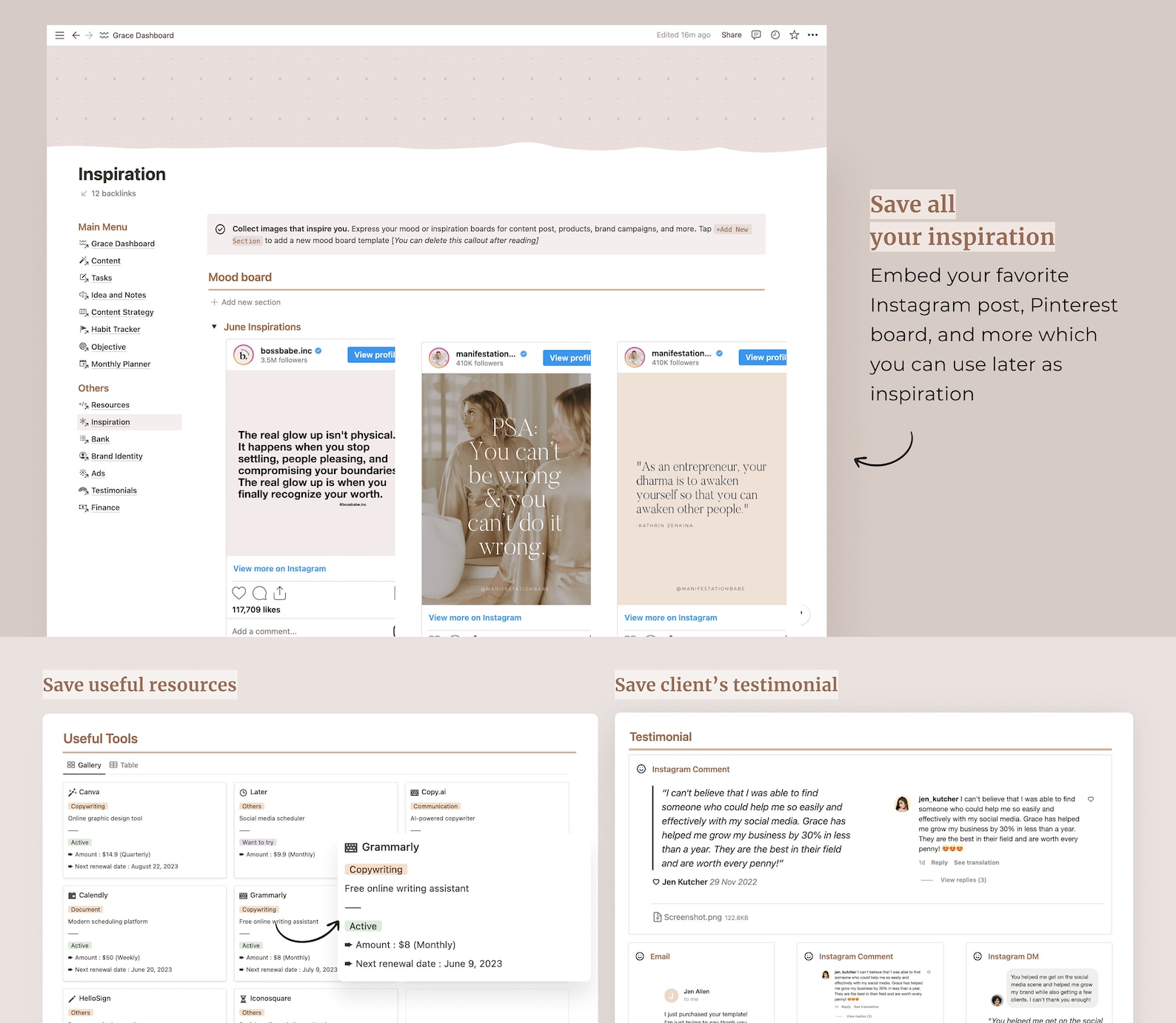The width and height of the screenshot is (1176, 1023).
Task: Open the Iconosquare tool card
Action: click(x=316, y=1006)
